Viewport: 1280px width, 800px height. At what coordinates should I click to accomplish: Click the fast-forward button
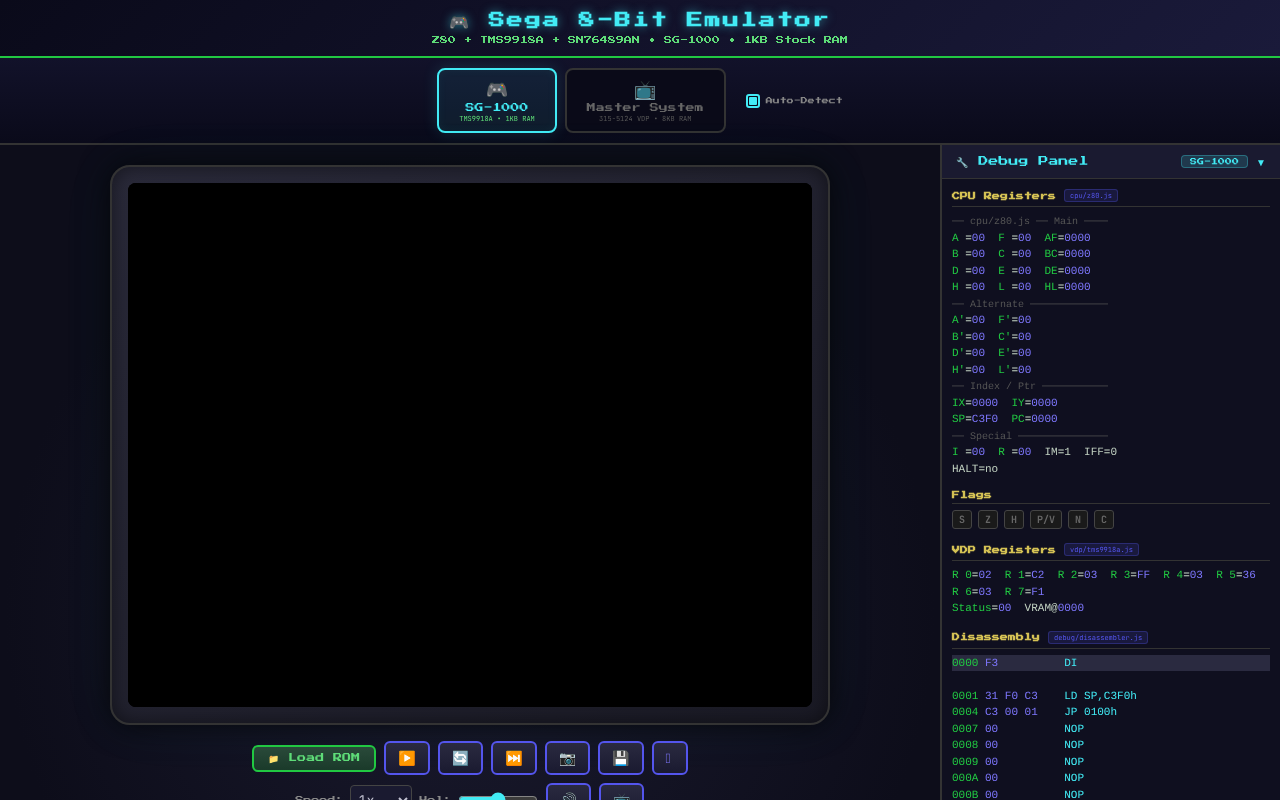pos(514,758)
